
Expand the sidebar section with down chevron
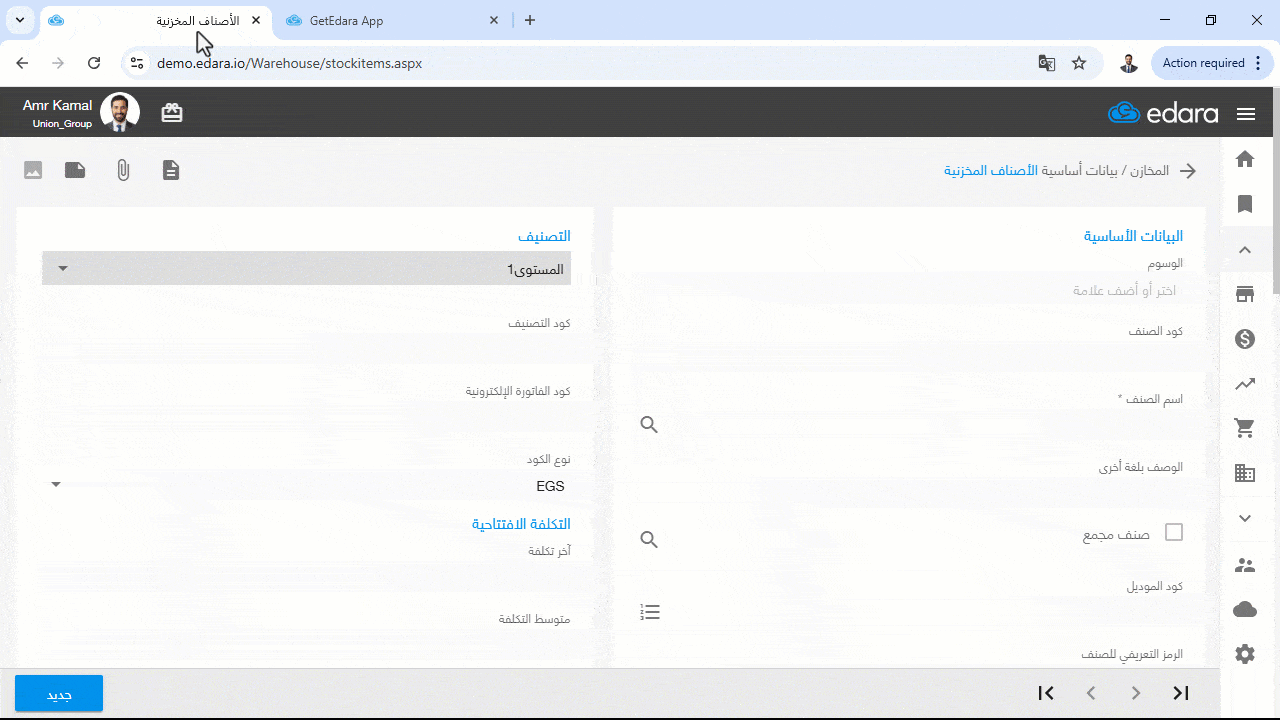click(x=1245, y=518)
